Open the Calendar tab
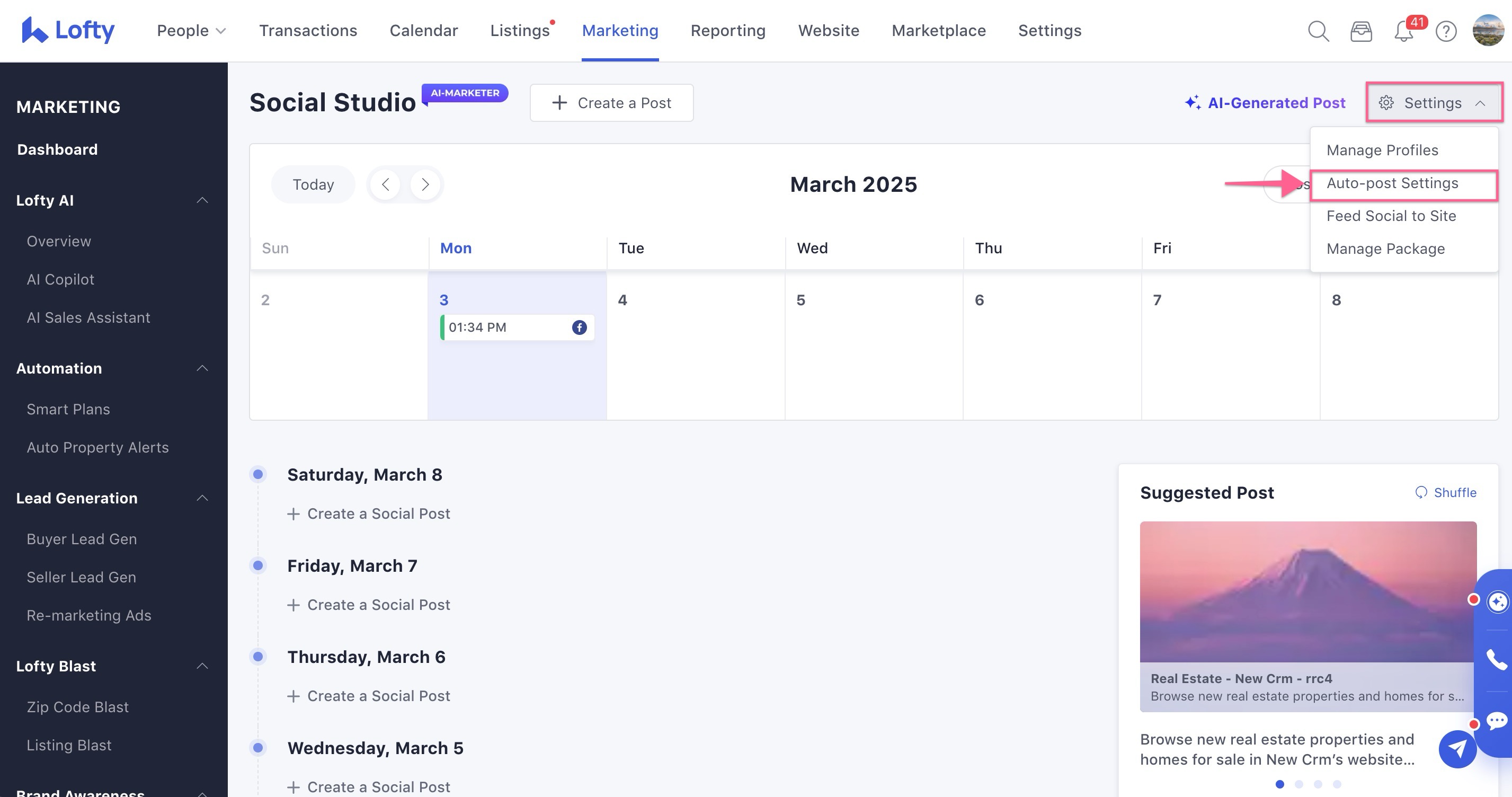 (424, 31)
